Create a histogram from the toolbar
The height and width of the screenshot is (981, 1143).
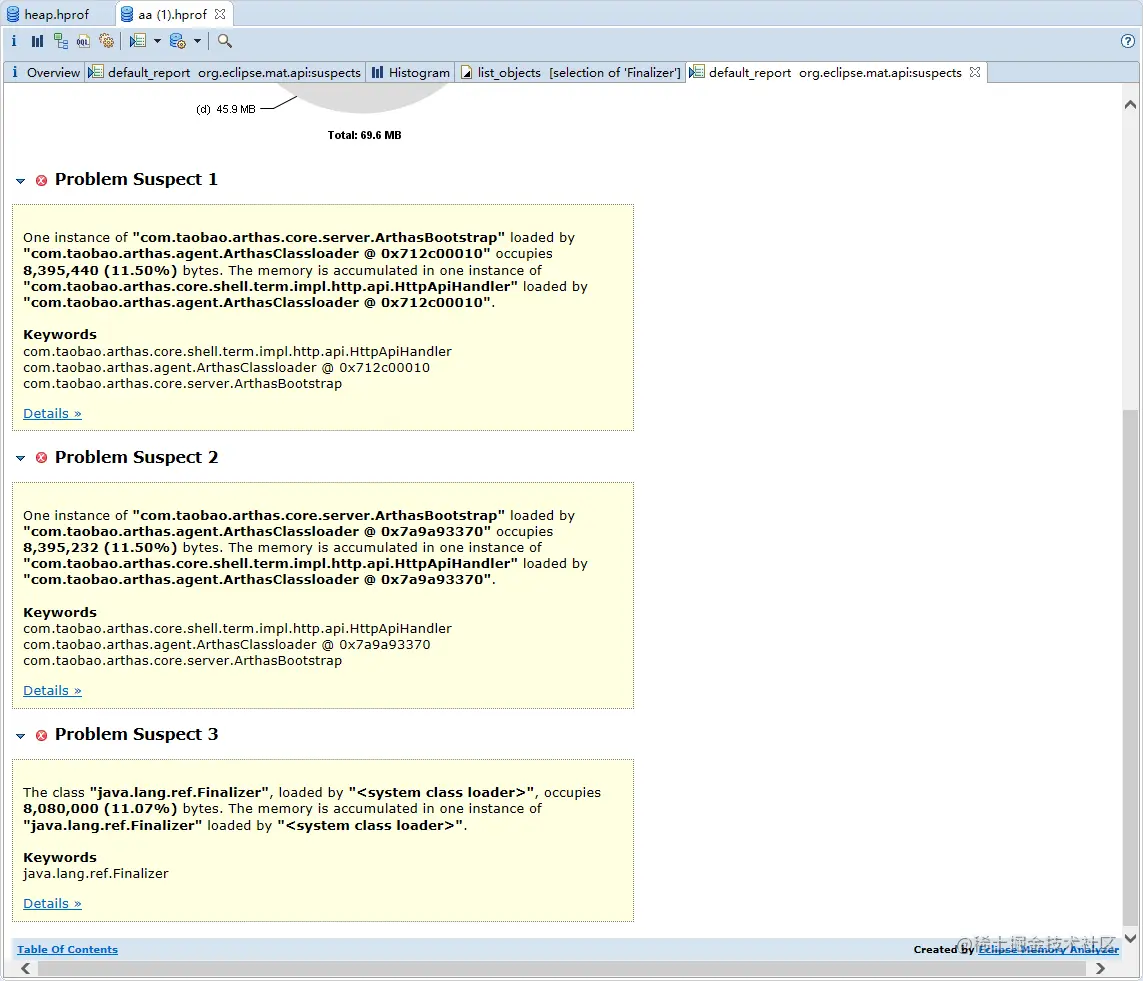click(x=37, y=41)
